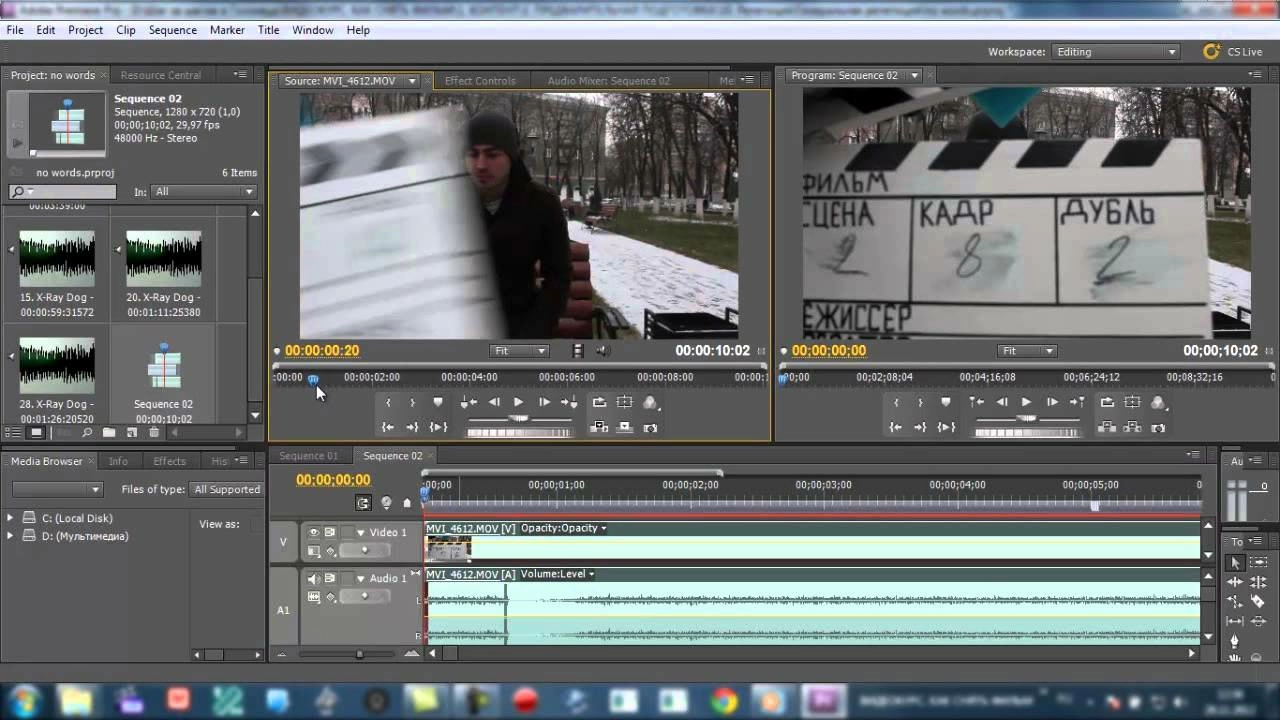This screenshot has width=1280, height=720.
Task: Open the Project panel In: All dropdown
Action: pos(203,192)
